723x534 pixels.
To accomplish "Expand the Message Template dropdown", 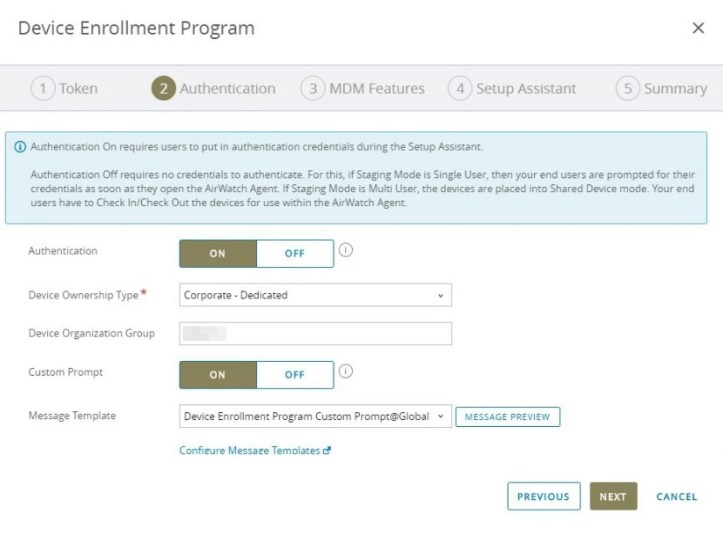I will 315,416.
